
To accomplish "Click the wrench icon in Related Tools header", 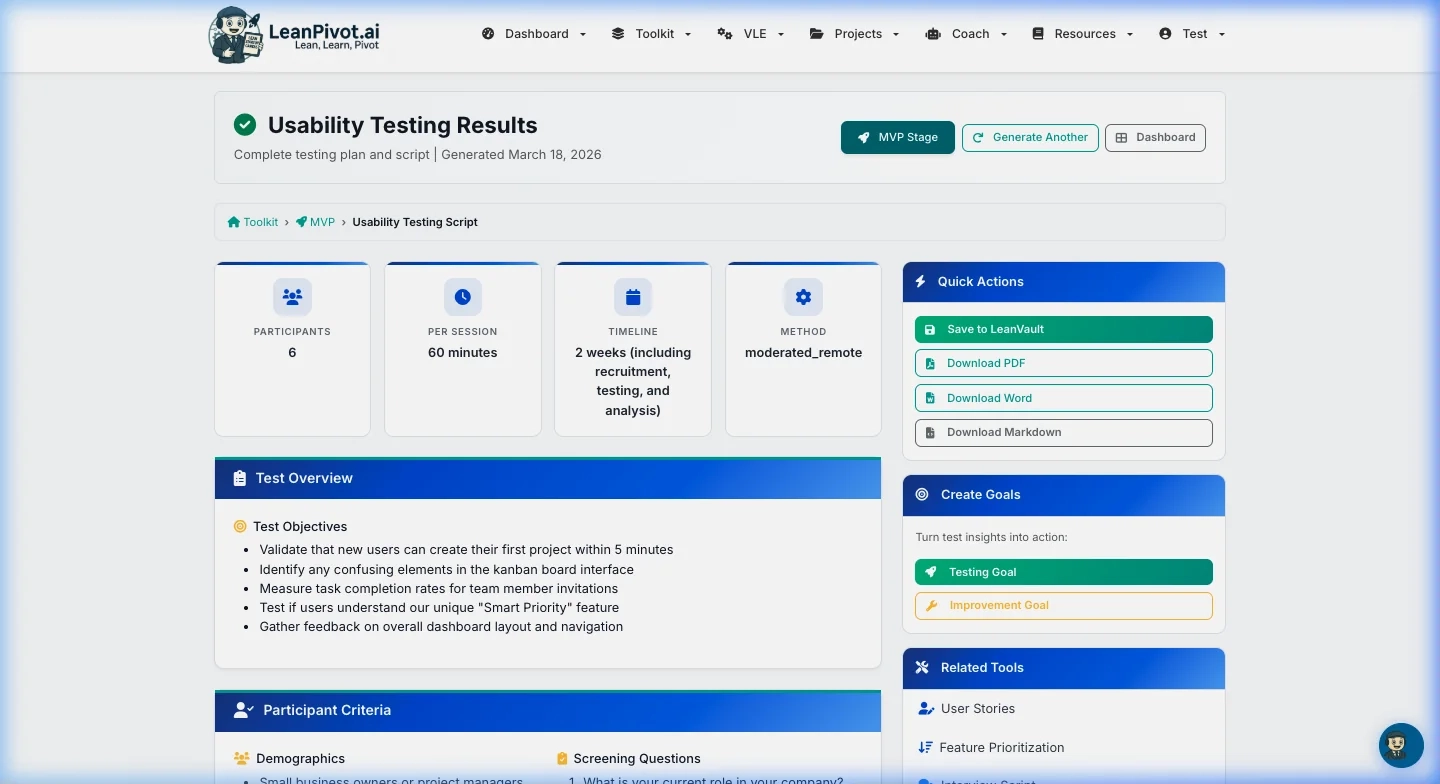I will pos(921,667).
